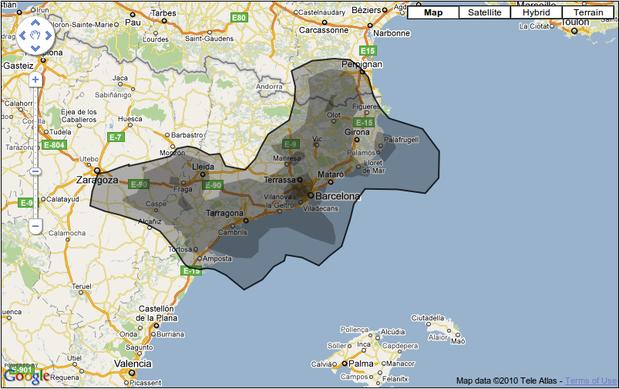The image size is (619, 389).
Task: Click the E-7 road shield
Action: [x=116, y=137]
